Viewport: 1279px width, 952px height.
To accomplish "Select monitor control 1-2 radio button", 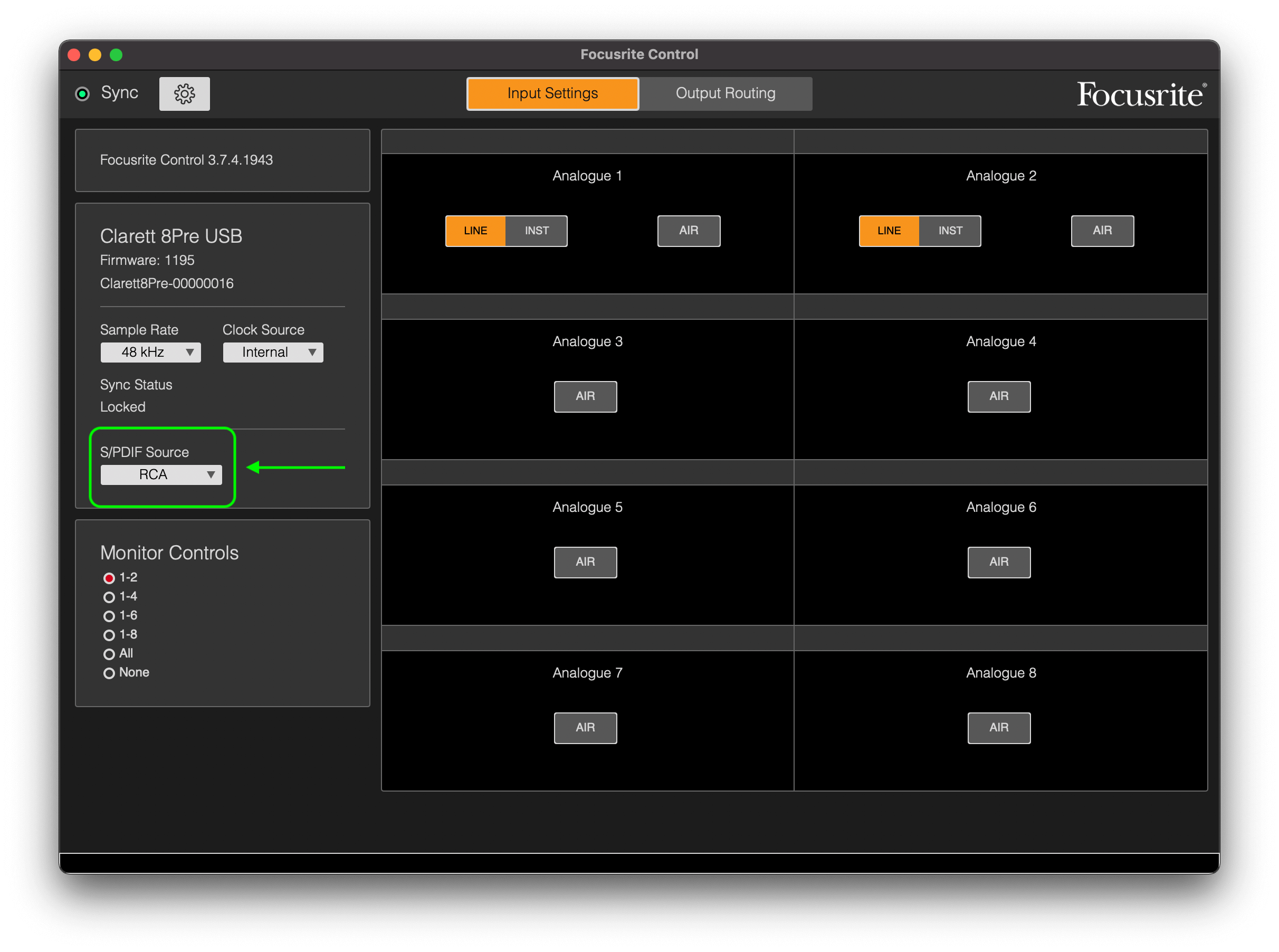I will click(109, 578).
